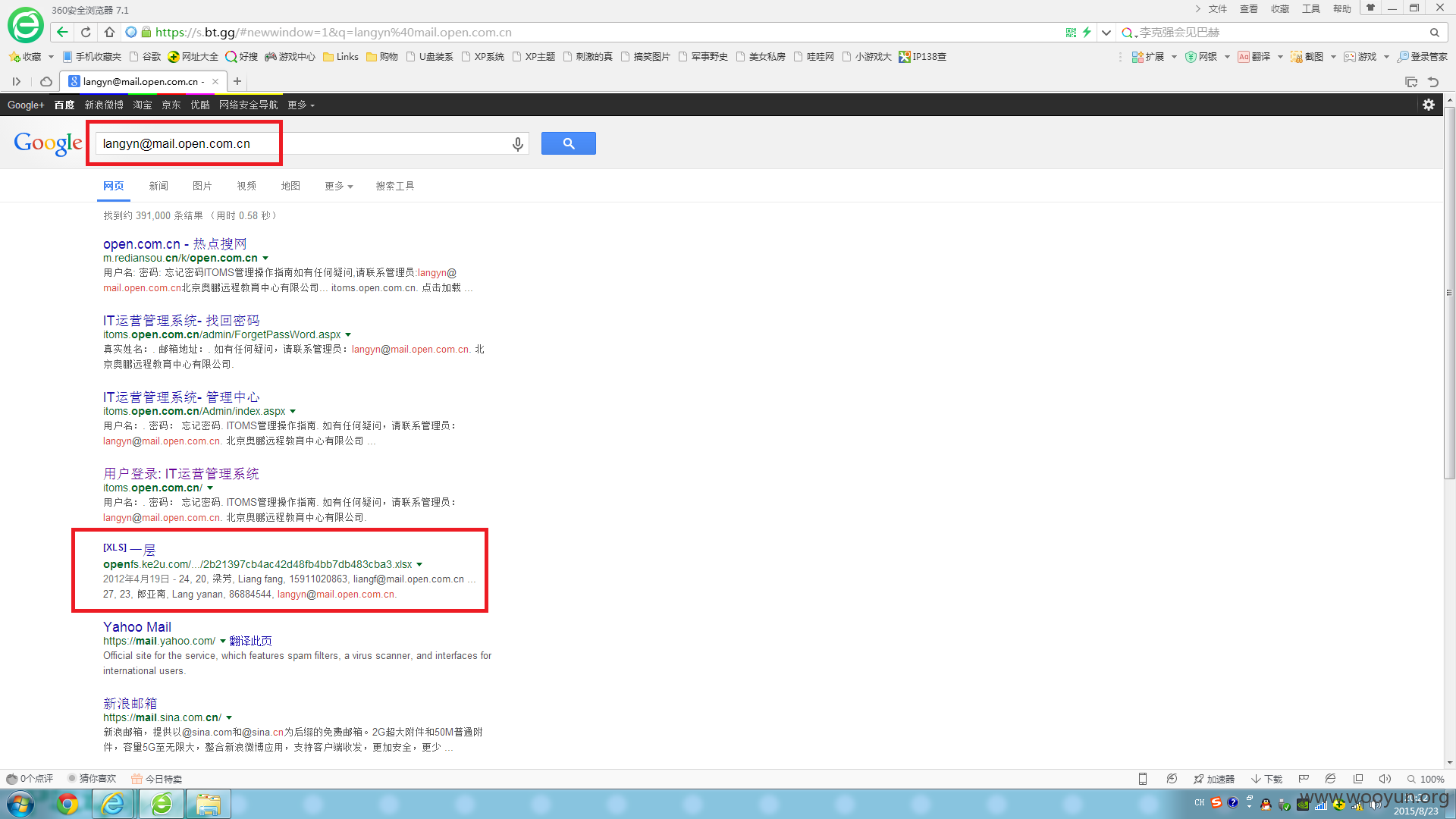1456x819 pixels.
Task: Click 猜你喜欢 in status bar
Action: click(x=92, y=779)
